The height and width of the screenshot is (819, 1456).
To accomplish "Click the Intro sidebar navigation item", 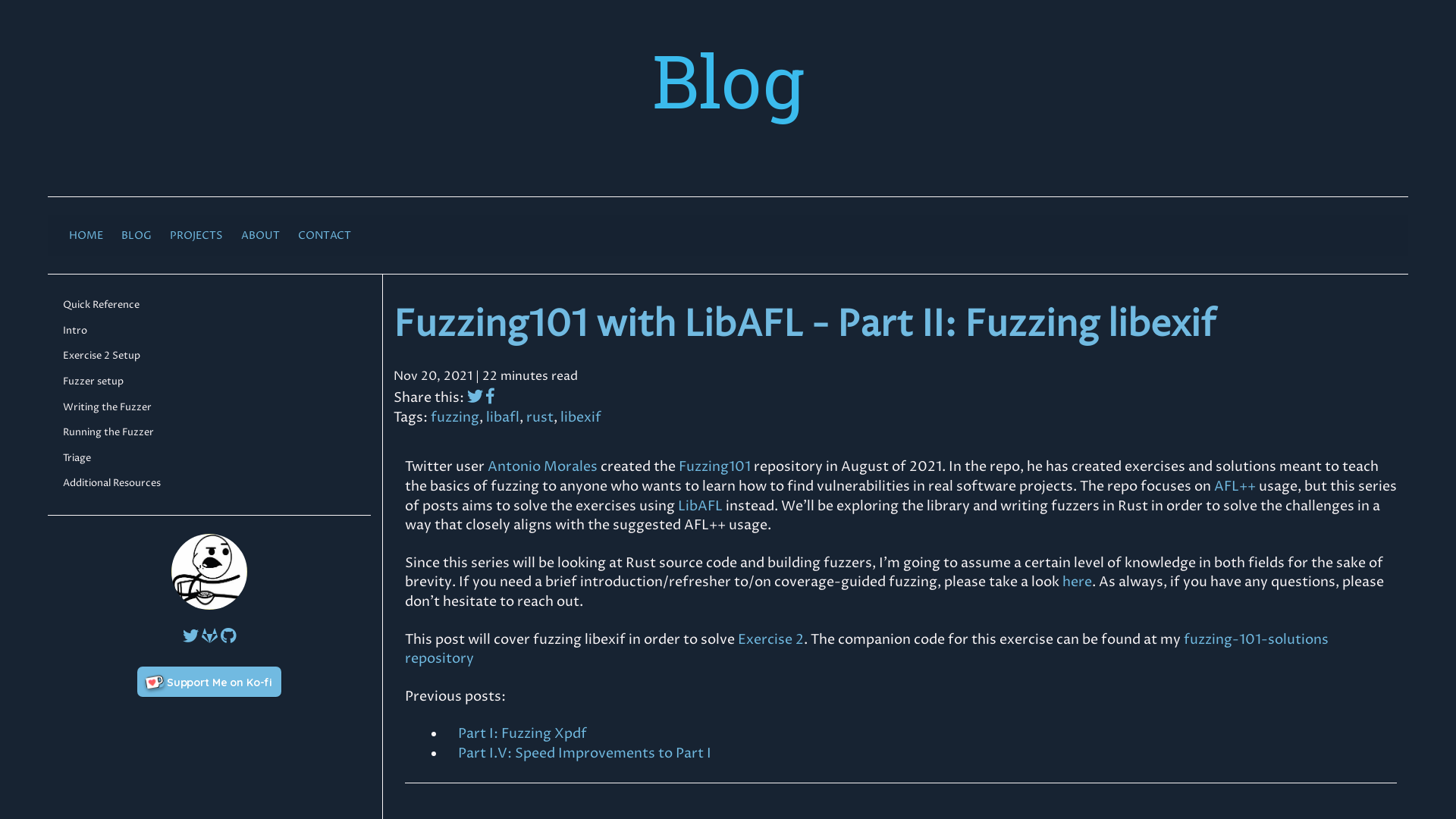I will [x=75, y=330].
